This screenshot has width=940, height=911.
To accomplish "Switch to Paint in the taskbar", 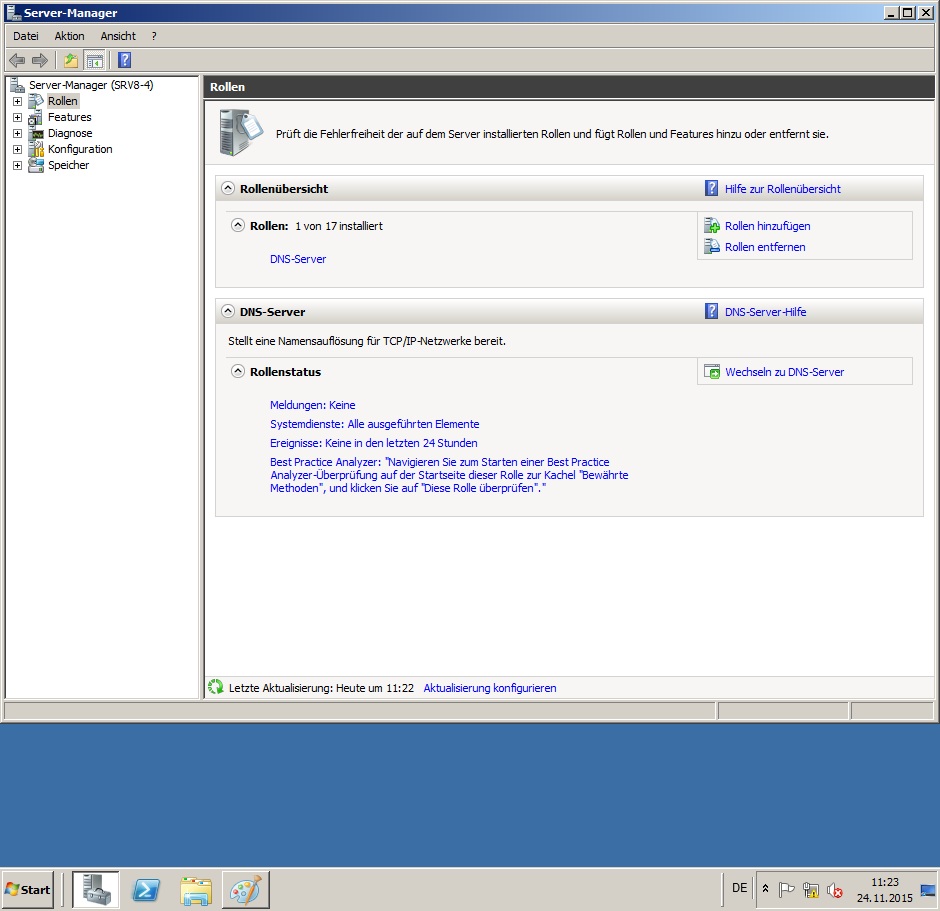I will click(x=246, y=889).
